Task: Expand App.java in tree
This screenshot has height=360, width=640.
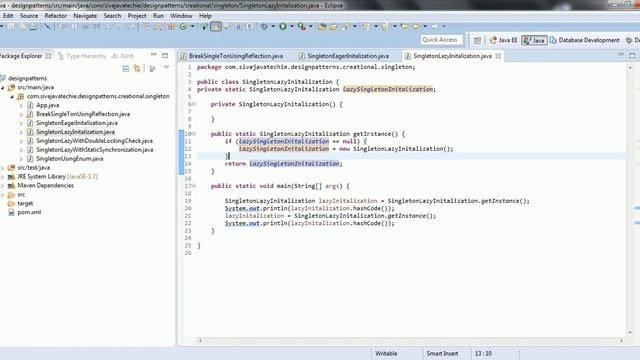Action: coord(21,105)
